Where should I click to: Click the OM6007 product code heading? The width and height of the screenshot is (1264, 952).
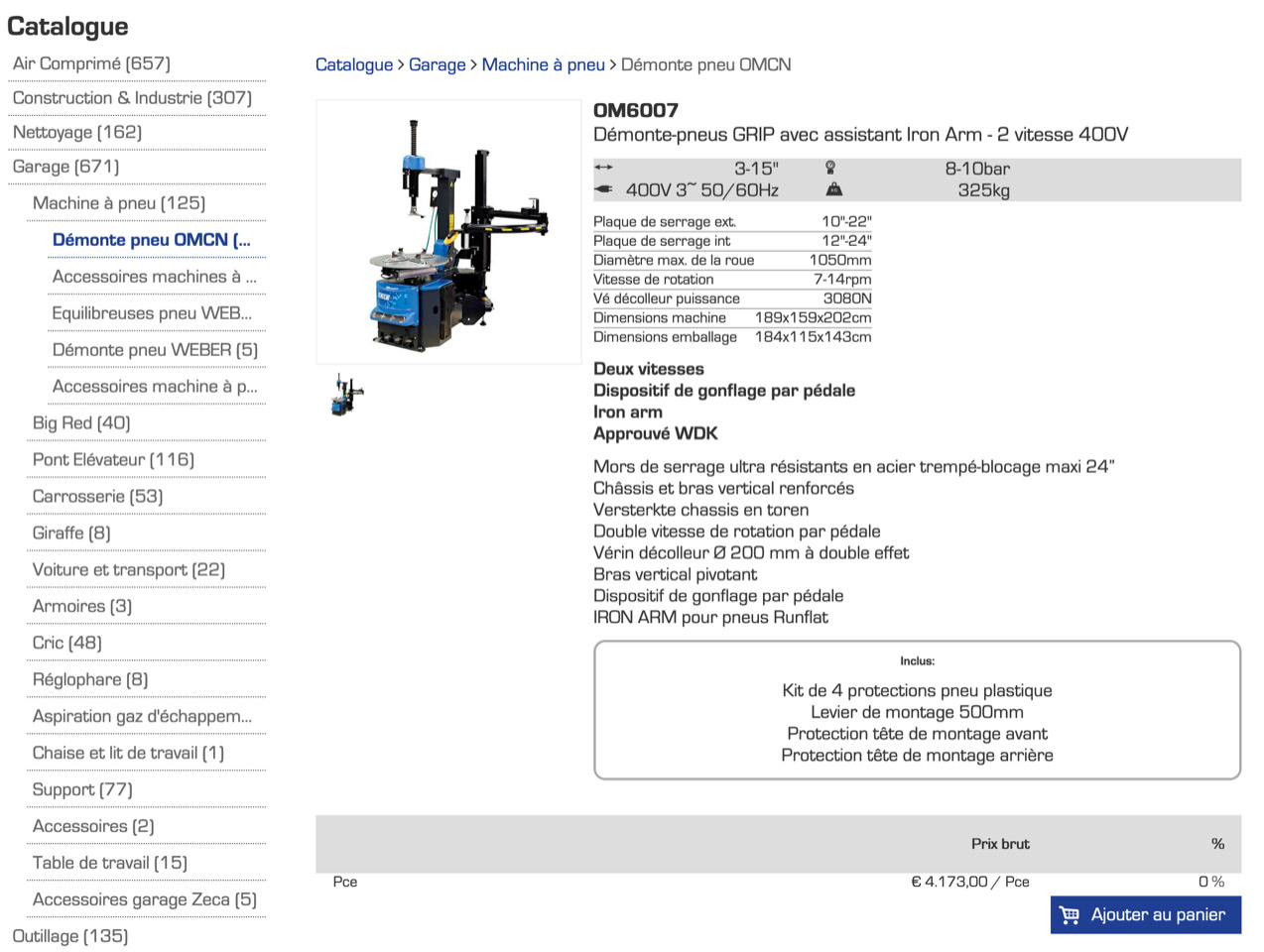636,110
